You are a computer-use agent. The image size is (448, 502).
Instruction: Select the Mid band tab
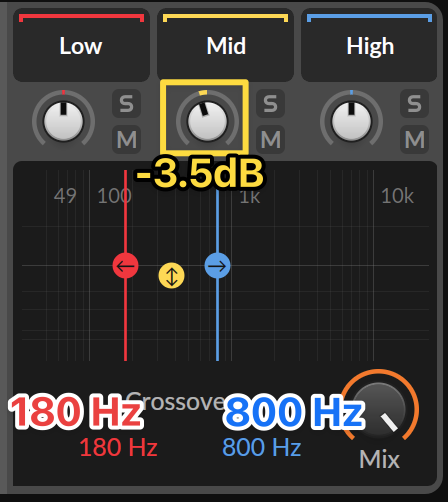[x=225, y=45]
